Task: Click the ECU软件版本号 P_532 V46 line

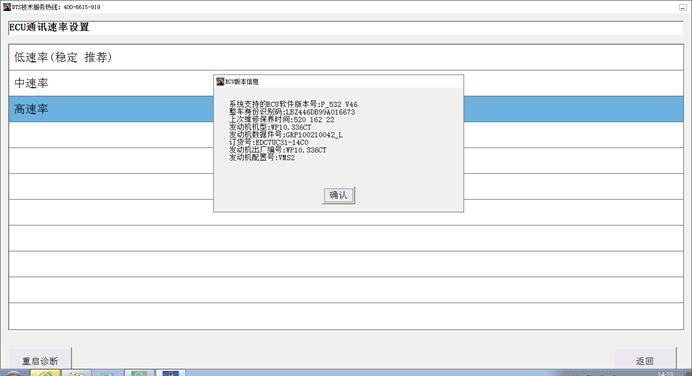Action: click(293, 104)
